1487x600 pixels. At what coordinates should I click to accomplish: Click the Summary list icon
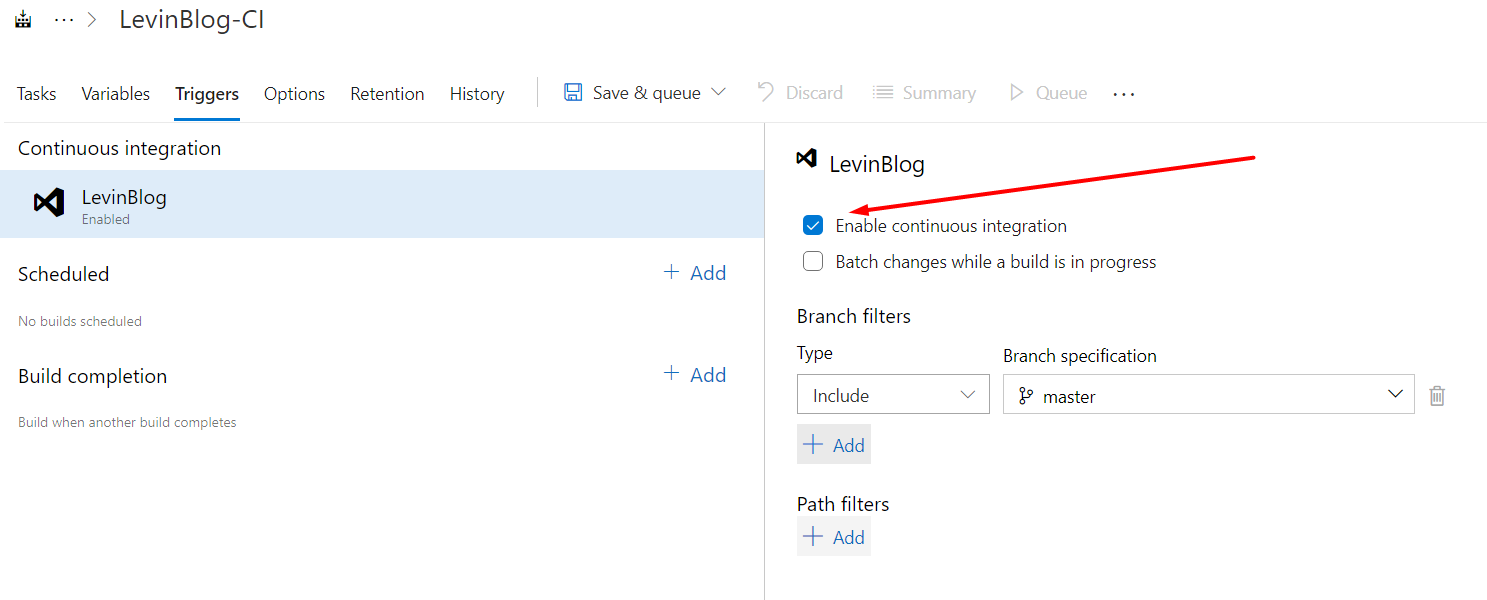click(883, 92)
